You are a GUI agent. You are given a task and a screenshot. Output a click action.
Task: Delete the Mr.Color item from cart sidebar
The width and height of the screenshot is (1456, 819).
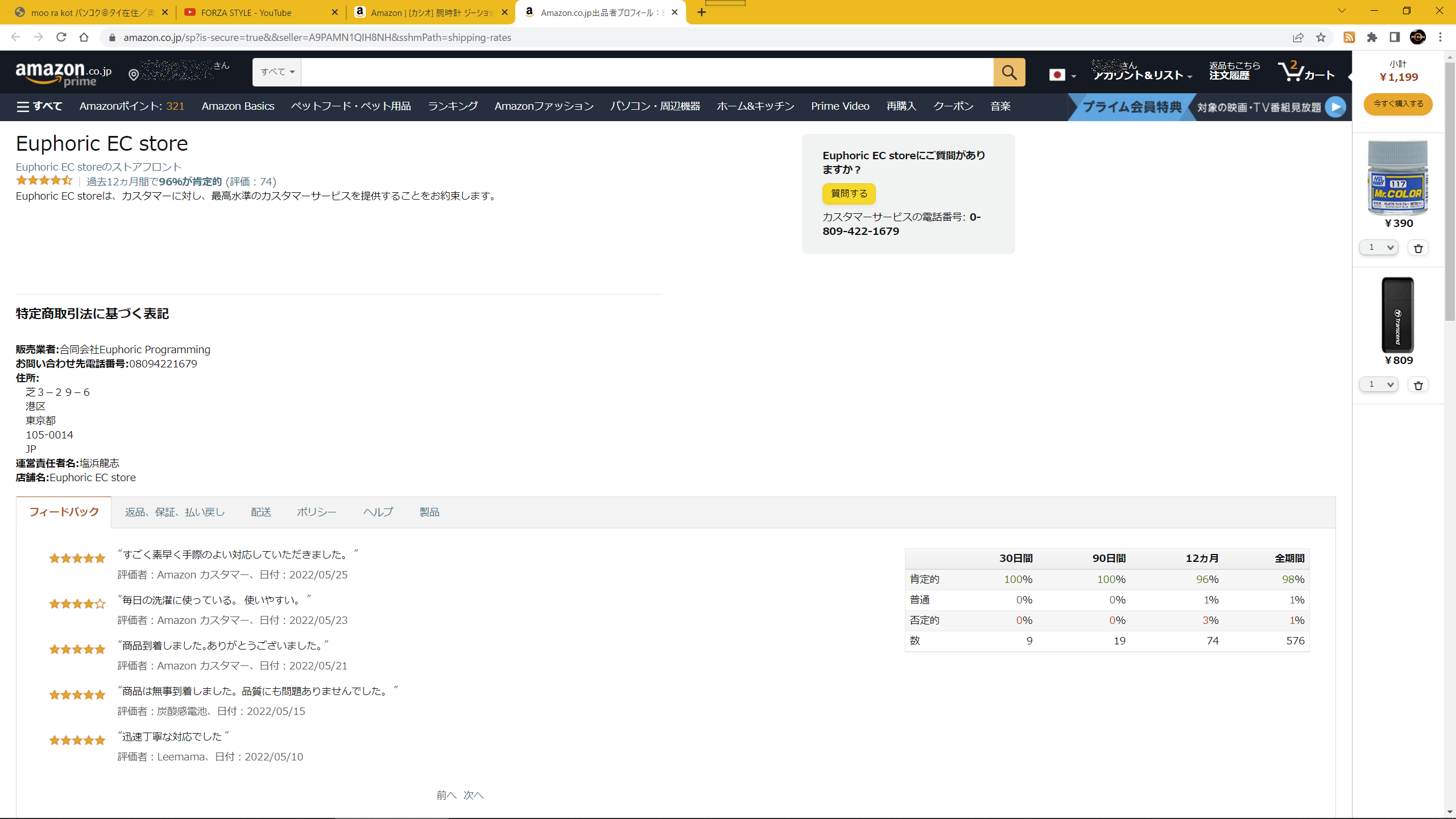(x=1418, y=248)
